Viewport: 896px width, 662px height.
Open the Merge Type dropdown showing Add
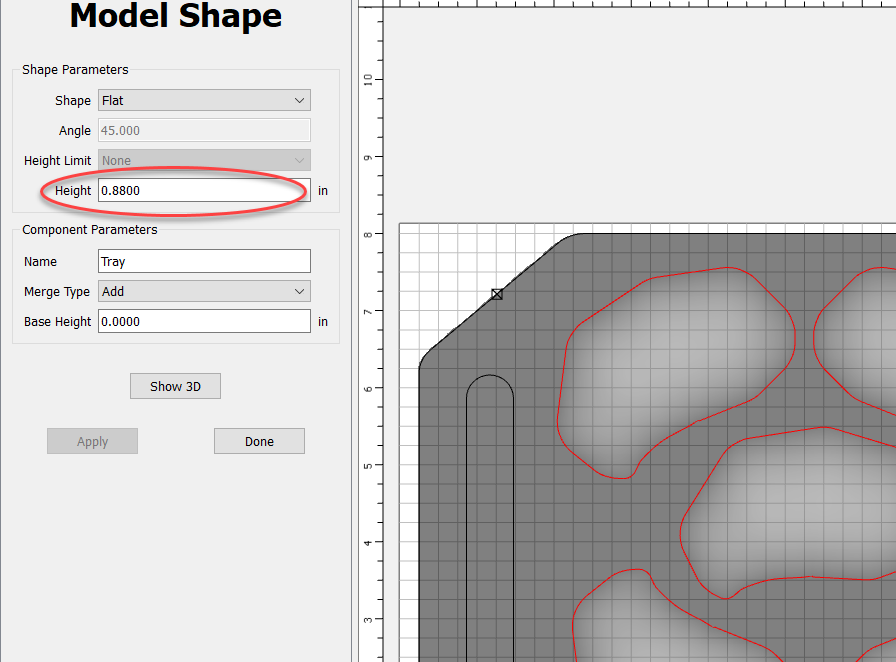click(x=204, y=291)
